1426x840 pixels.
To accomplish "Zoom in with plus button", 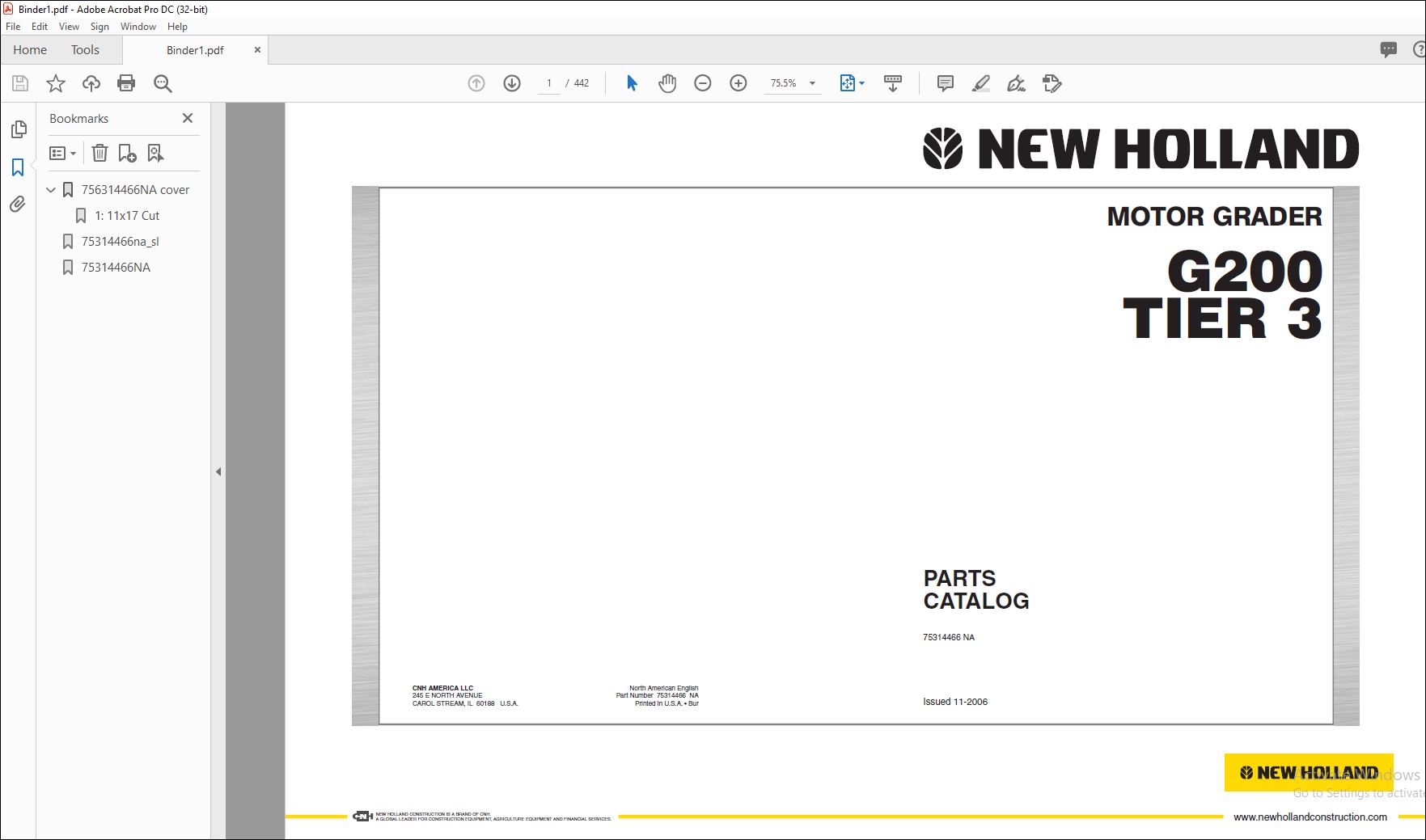I will (738, 83).
